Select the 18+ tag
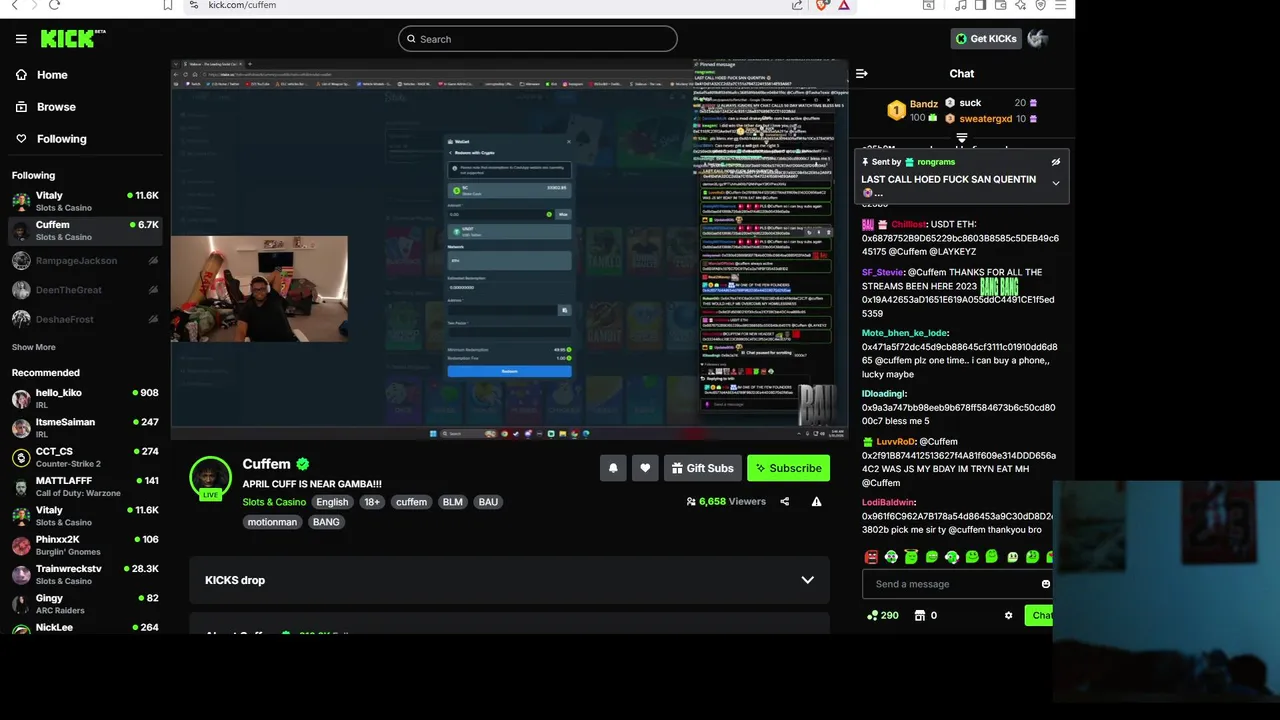Screen dimensions: 1280x720 372,502
